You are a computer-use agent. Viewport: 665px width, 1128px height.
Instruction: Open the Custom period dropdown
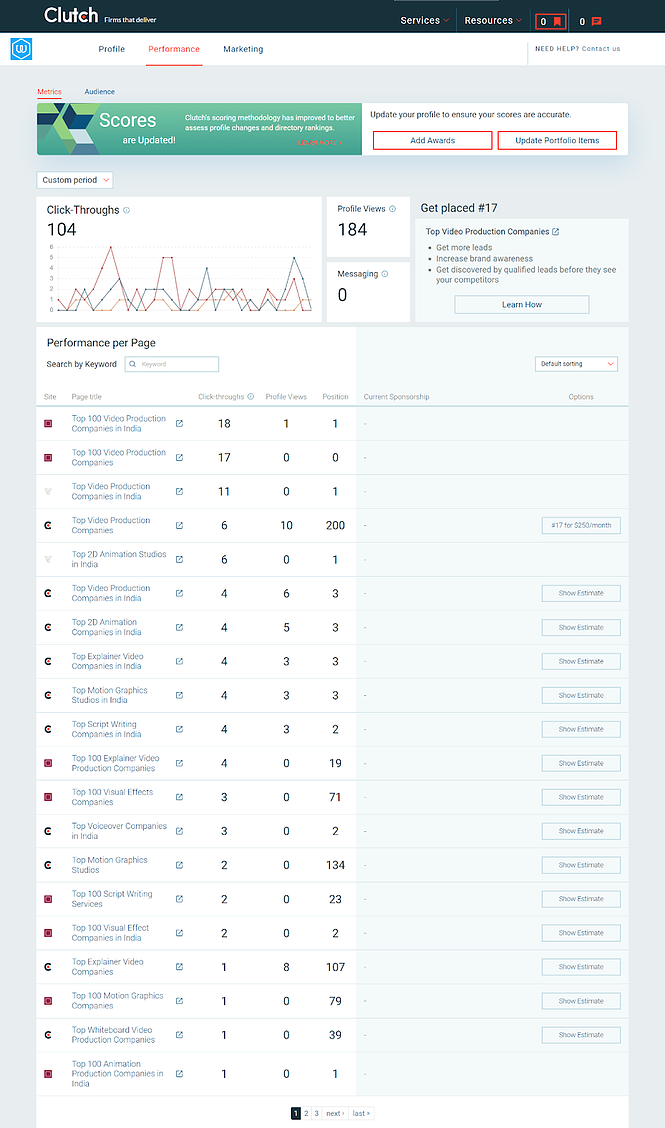tap(75, 180)
